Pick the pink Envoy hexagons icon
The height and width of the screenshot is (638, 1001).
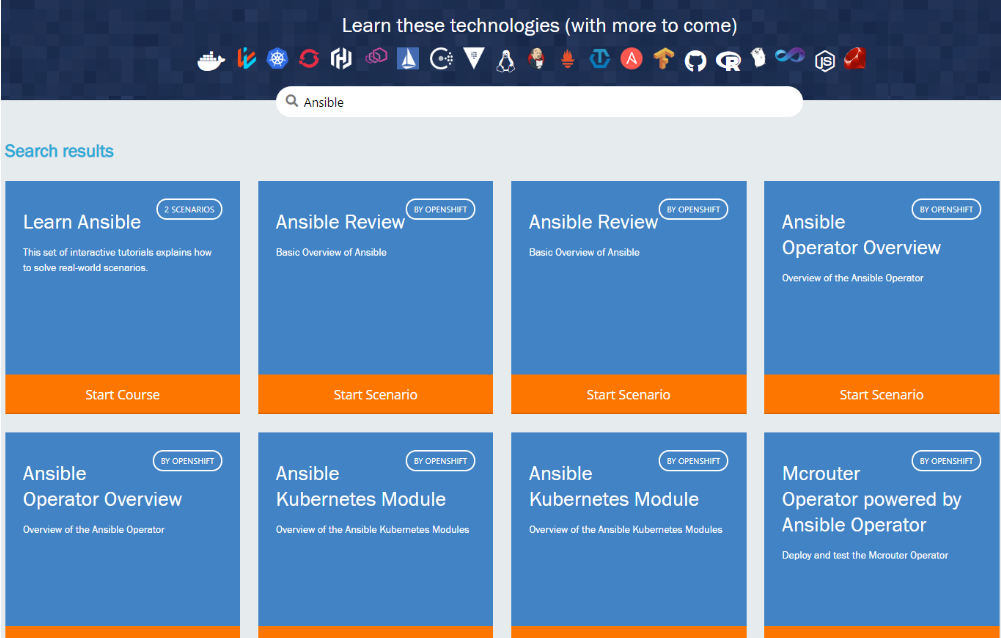coord(376,57)
